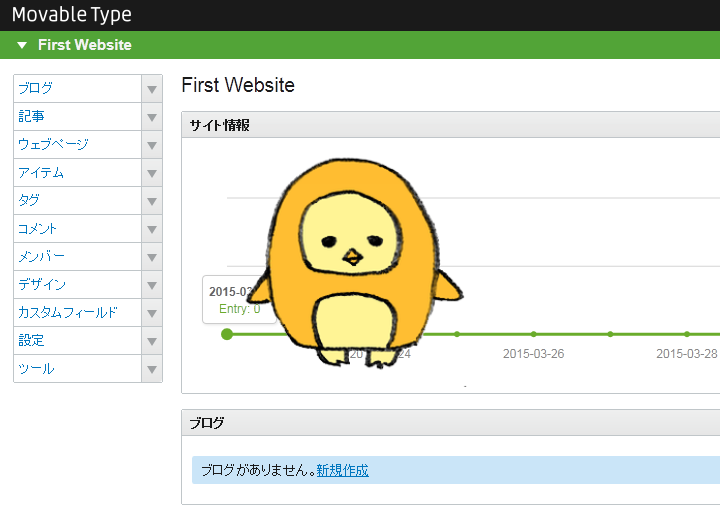Open the カスタムフィールド sidebar menu
Viewport: 720px width, 516px height.
pyautogui.click(x=78, y=313)
